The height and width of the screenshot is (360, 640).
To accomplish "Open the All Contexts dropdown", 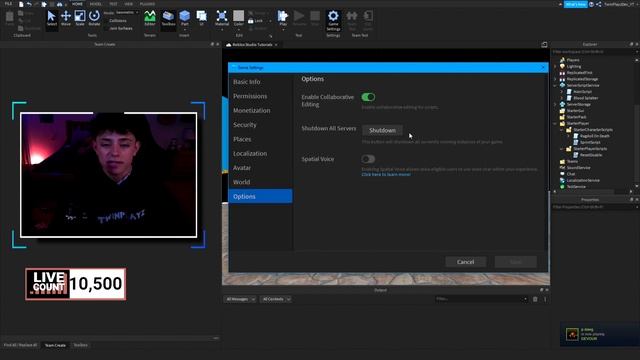I will coord(276,299).
